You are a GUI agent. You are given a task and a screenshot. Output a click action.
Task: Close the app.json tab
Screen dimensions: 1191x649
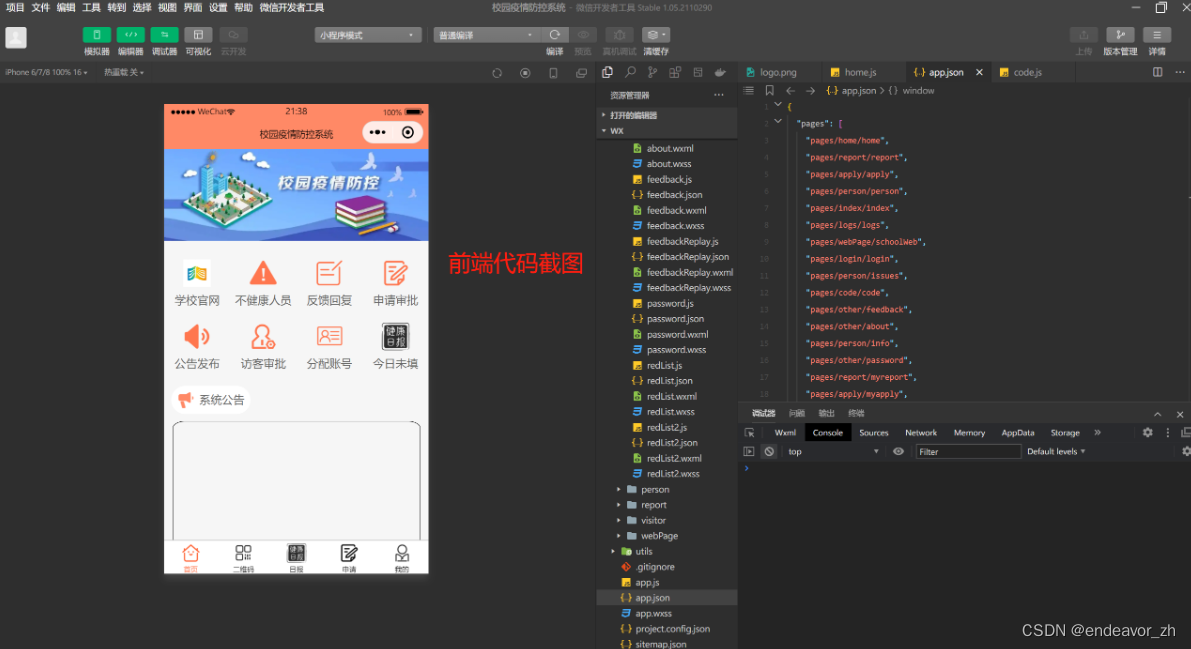[979, 72]
